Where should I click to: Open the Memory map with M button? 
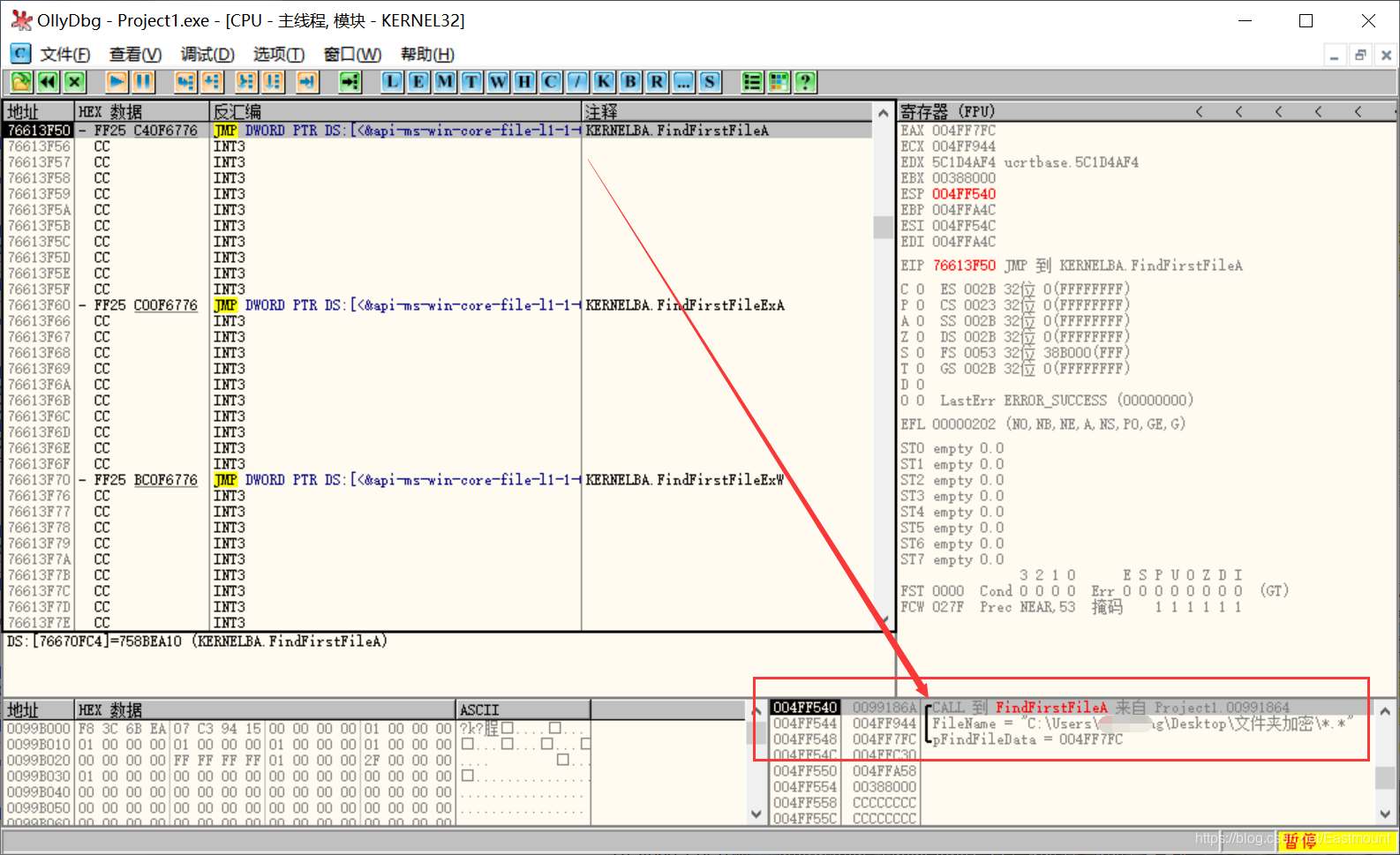[x=445, y=82]
